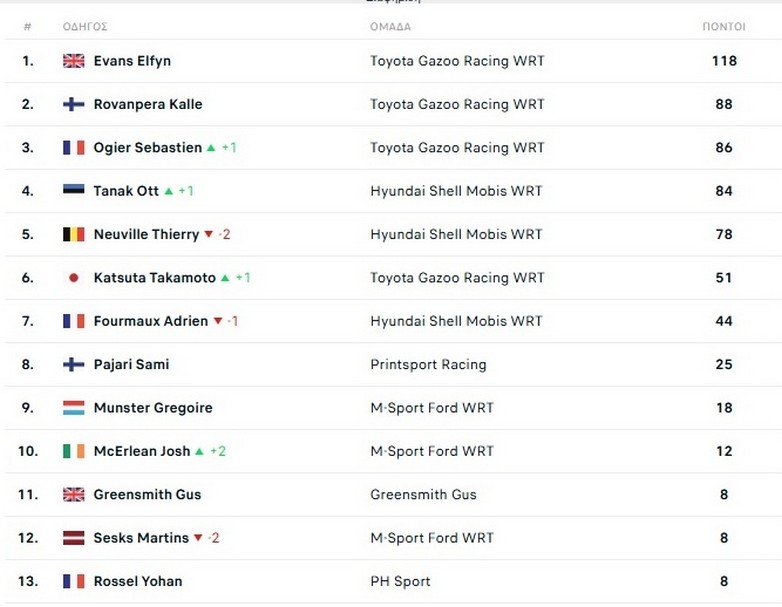The width and height of the screenshot is (782, 607).
Task: Click green up arrow beside Ogier Sebastien
Action: coord(211,148)
